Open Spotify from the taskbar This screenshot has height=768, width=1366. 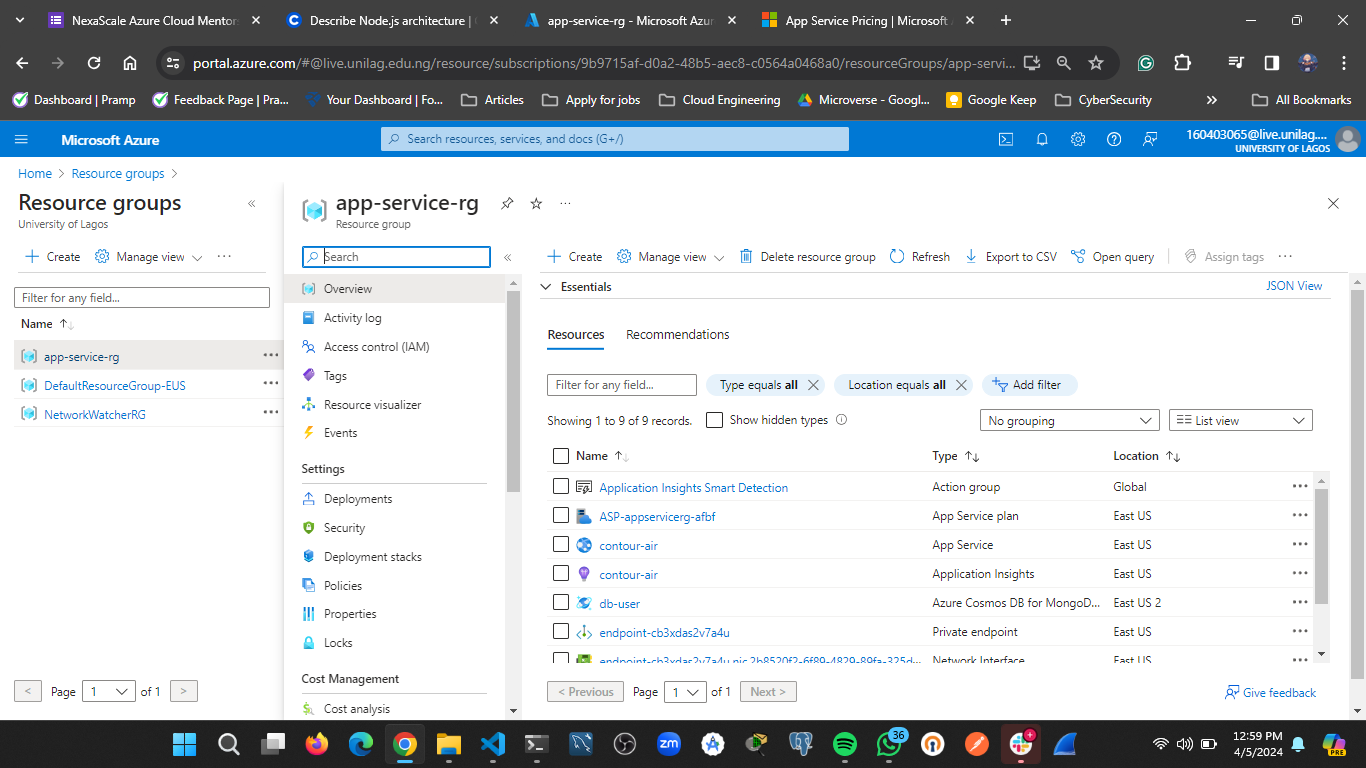pos(845,744)
